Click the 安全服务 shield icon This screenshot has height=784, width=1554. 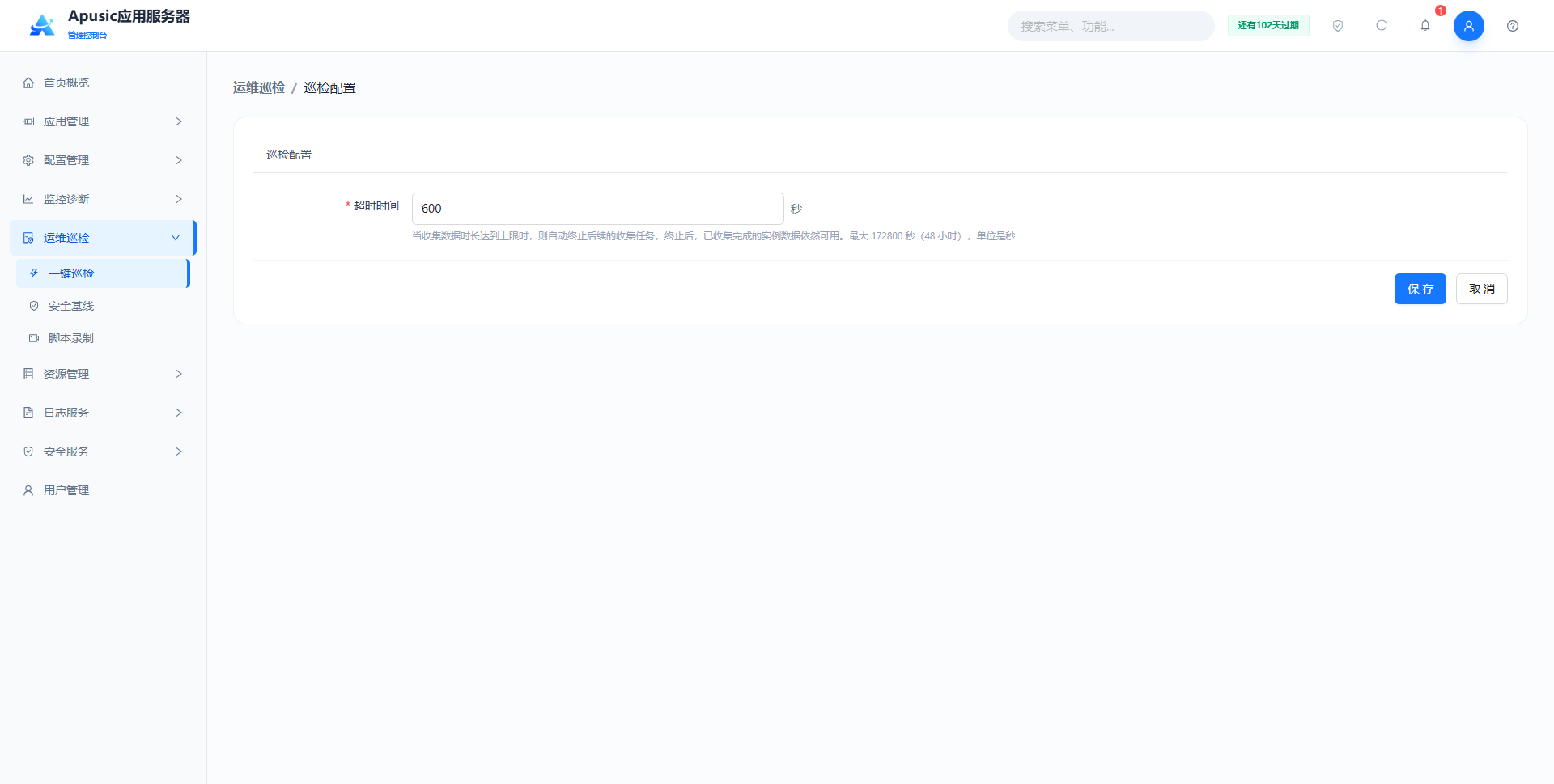tap(28, 451)
